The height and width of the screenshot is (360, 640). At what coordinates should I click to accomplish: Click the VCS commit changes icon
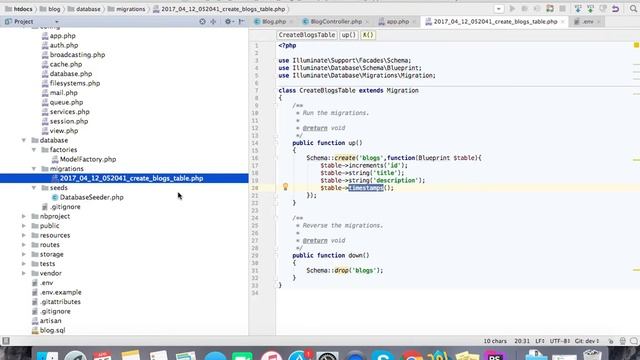pyautogui.click(x=591, y=9)
